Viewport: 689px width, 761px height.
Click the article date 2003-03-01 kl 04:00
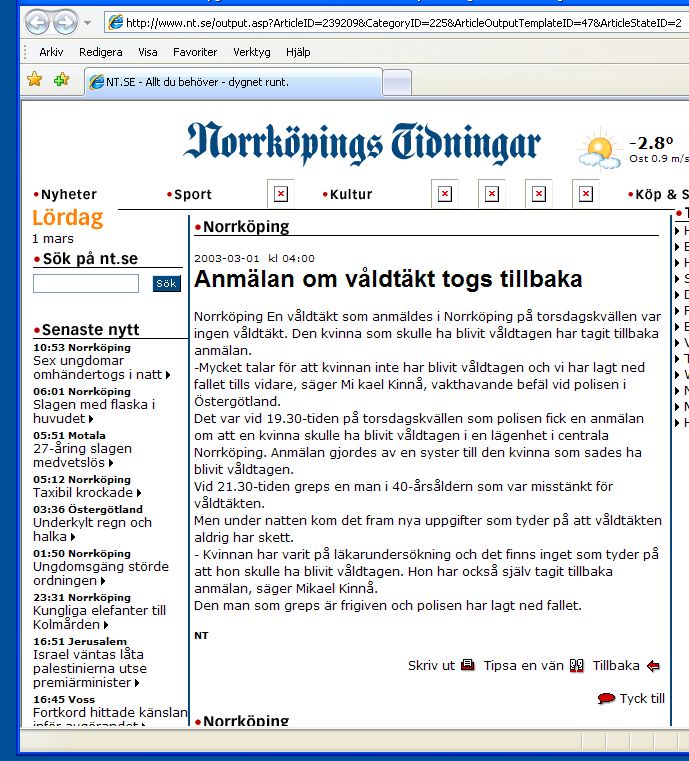[x=254, y=258]
